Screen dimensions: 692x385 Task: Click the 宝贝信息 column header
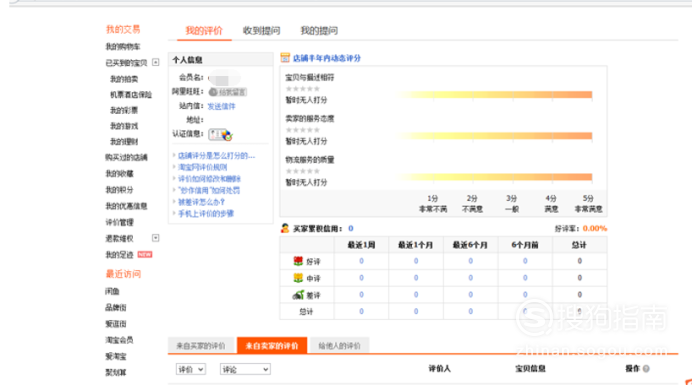pyautogui.click(x=530, y=369)
